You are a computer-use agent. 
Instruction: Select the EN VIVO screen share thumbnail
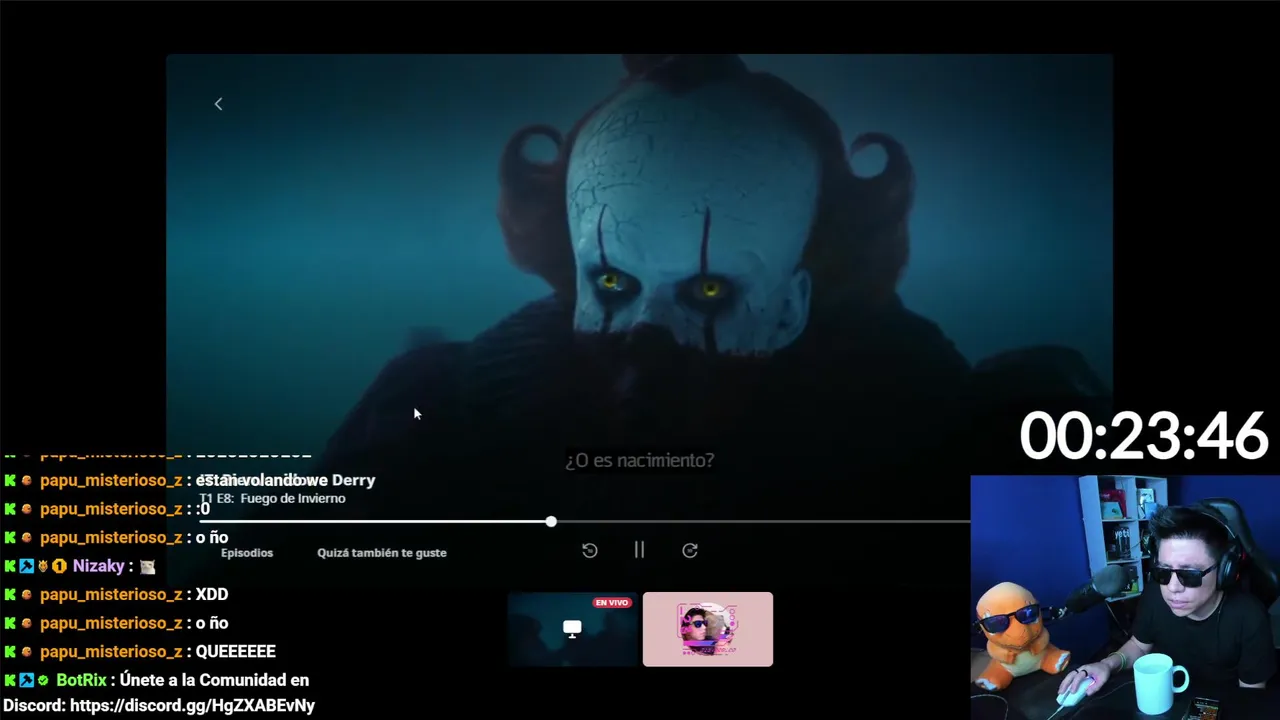tap(572, 629)
